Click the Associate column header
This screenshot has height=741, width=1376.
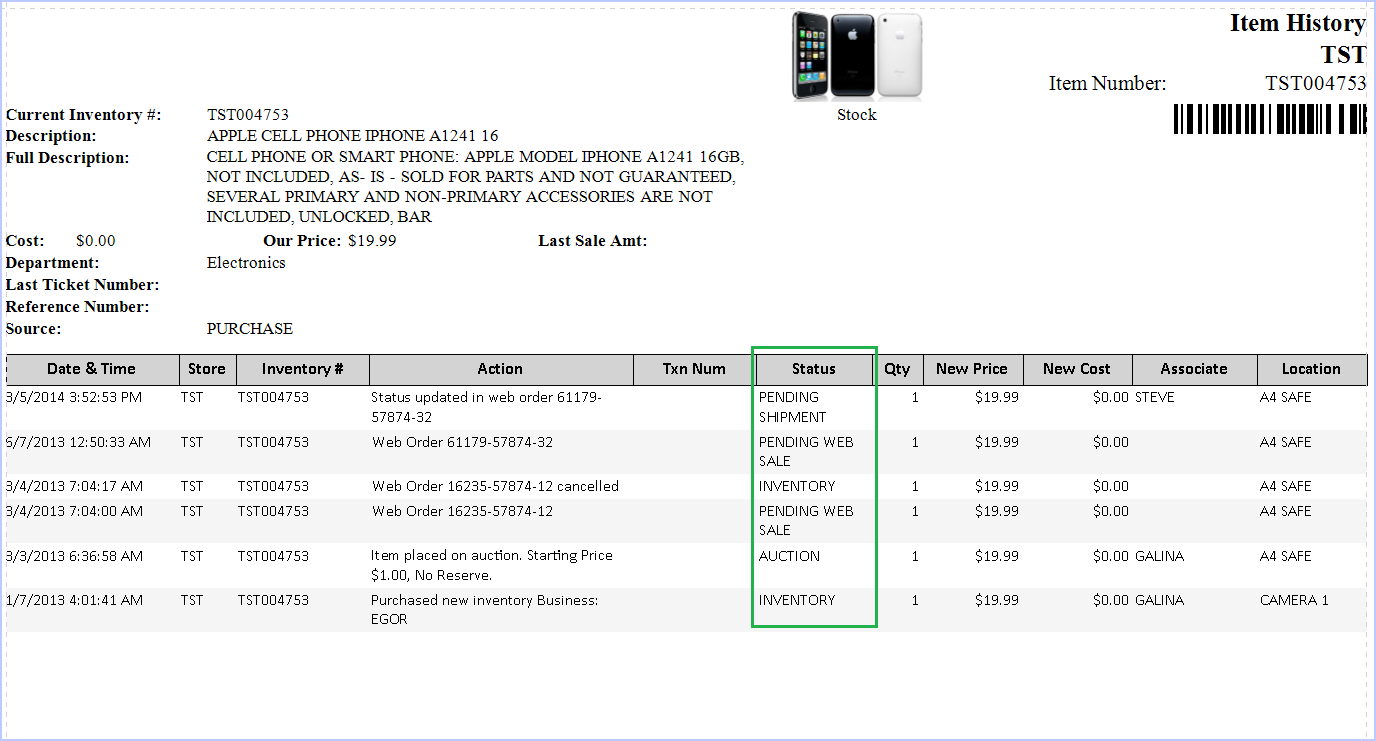pos(1194,369)
